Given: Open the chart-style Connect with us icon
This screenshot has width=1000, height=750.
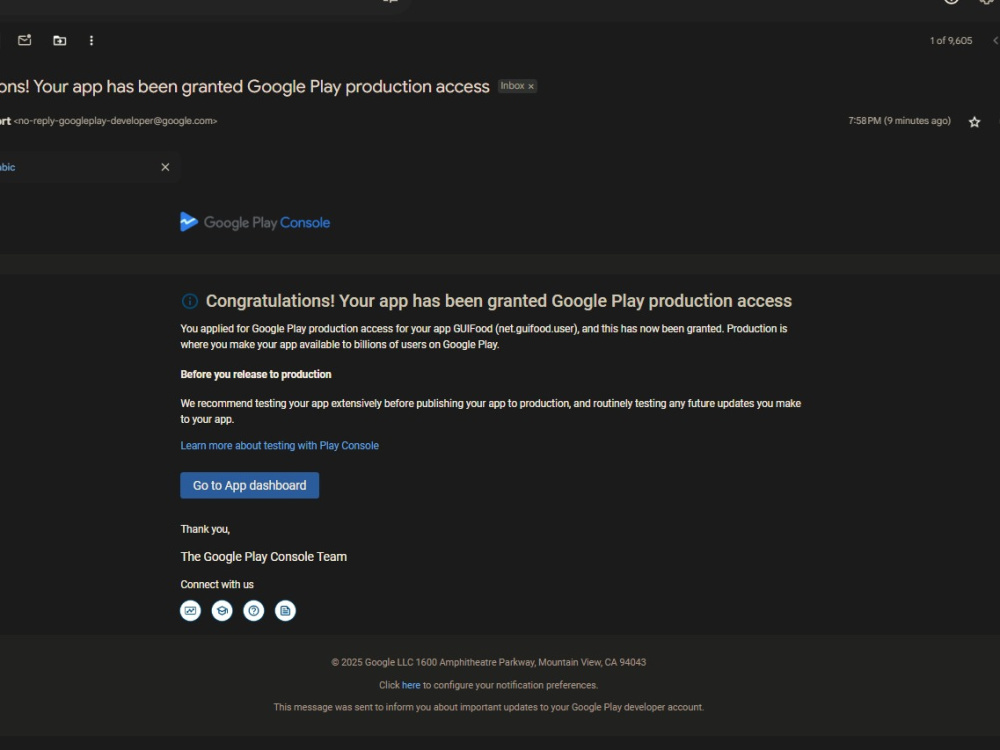Looking at the screenshot, I should 190,611.
